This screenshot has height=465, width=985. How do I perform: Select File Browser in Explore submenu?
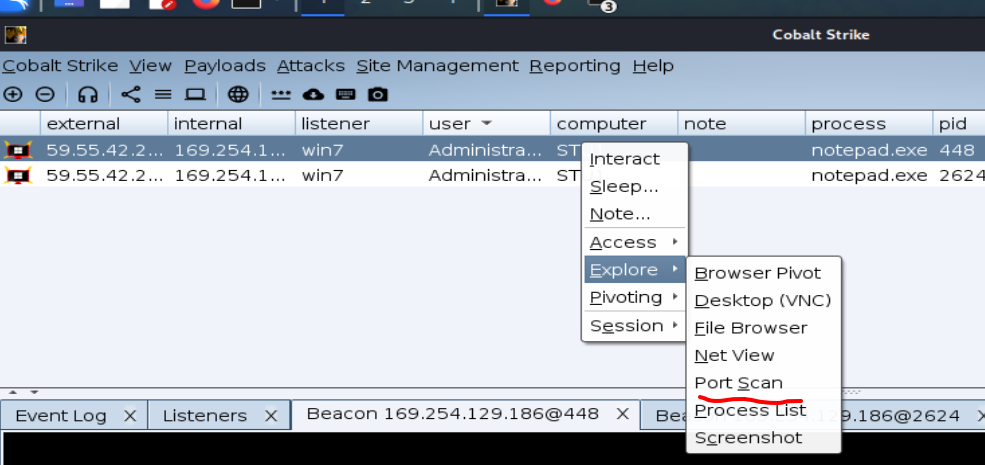(x=763, y=328)
